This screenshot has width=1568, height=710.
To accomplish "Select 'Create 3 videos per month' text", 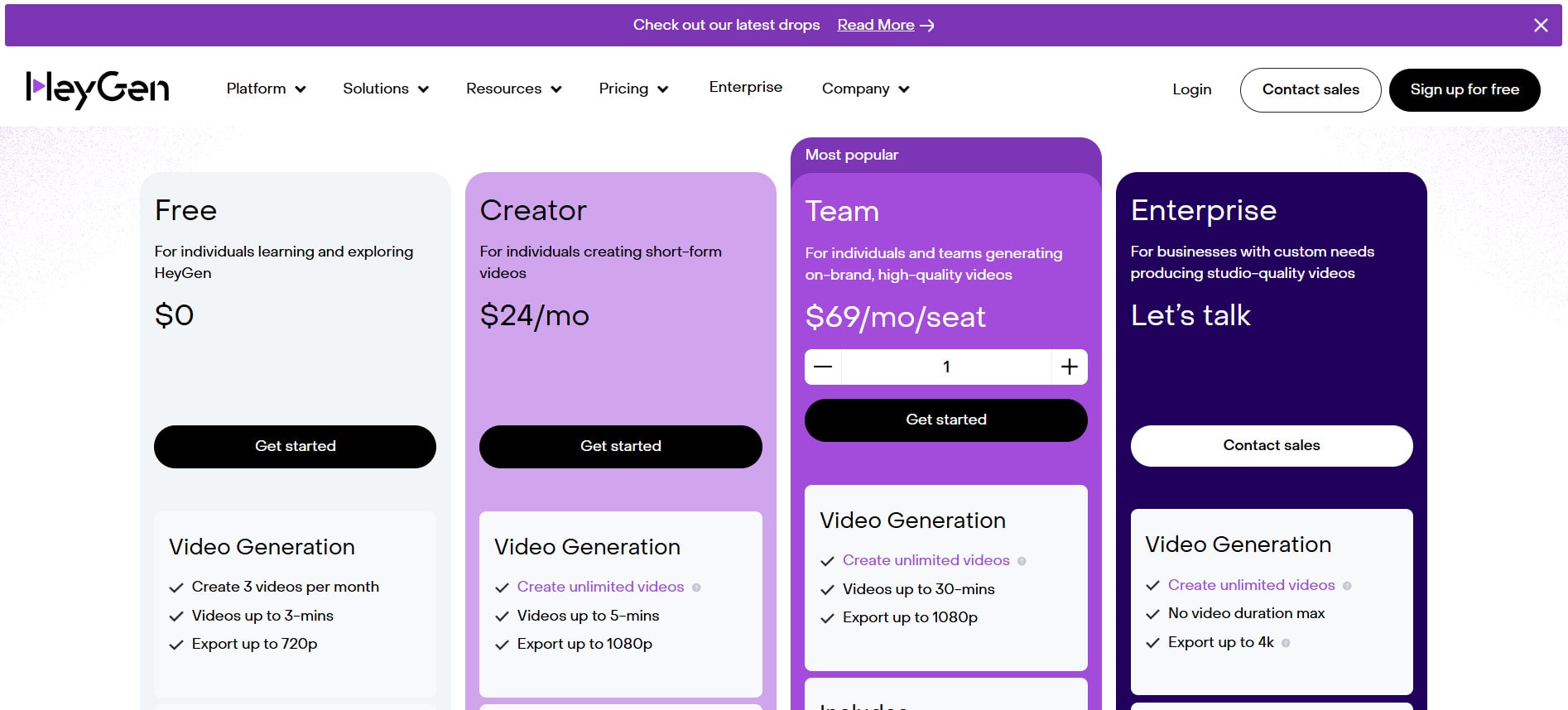I will pyautogui.click(x=285, y=587).
